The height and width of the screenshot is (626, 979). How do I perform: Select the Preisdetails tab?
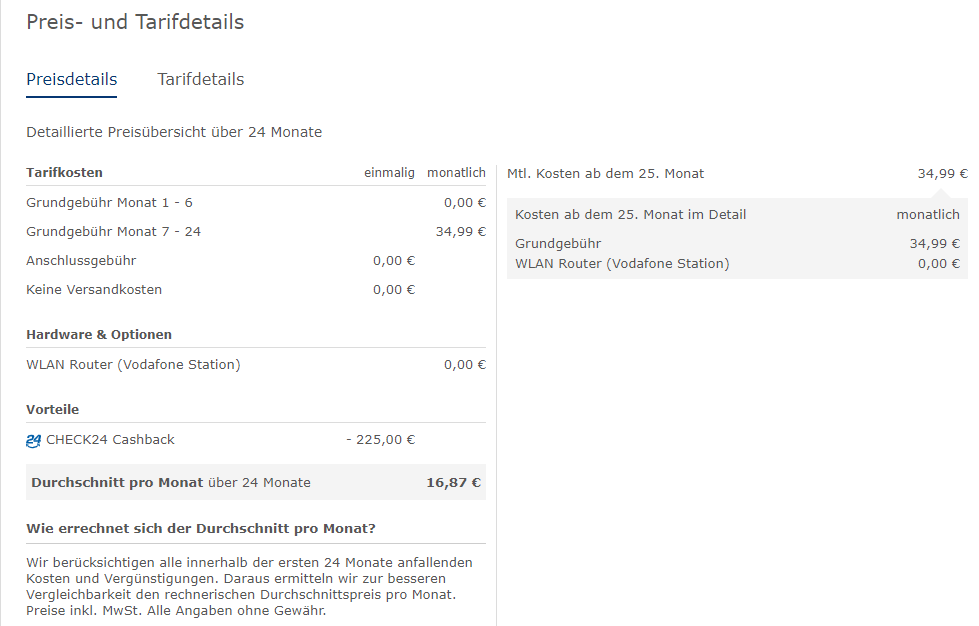(72, 79)
